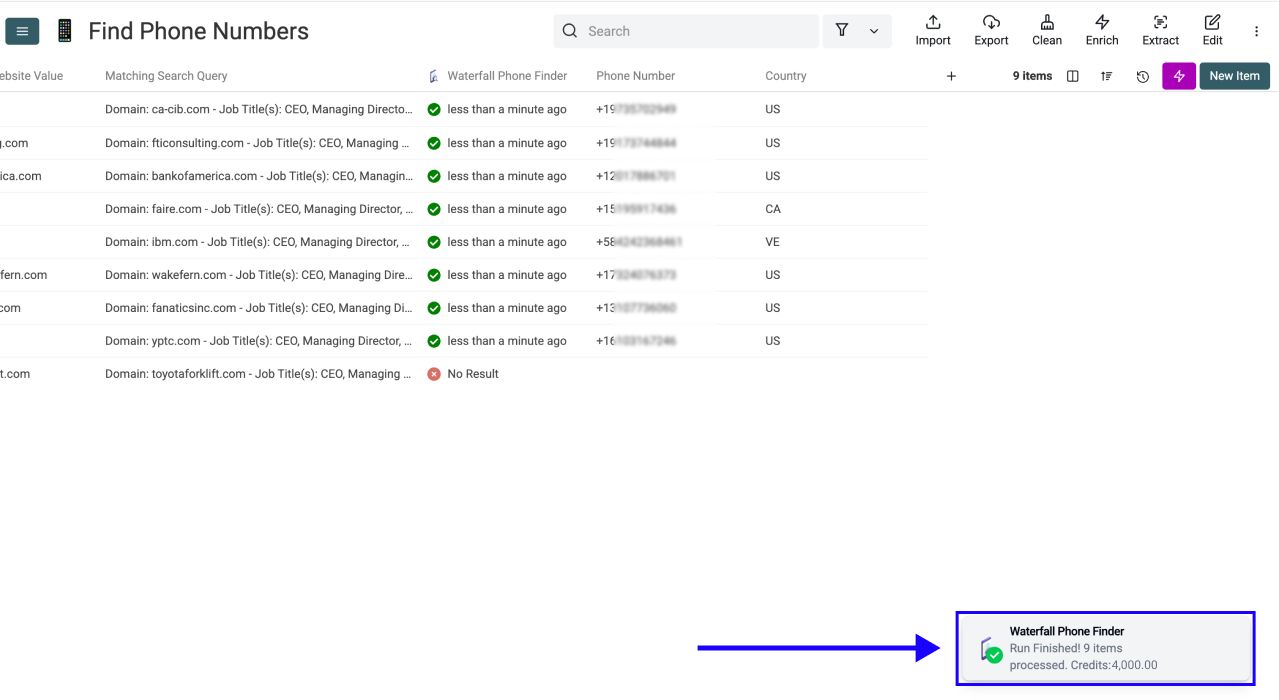Click the filter funnel icon
Viewport: 1279px width, 700px height.
point(842,31)
